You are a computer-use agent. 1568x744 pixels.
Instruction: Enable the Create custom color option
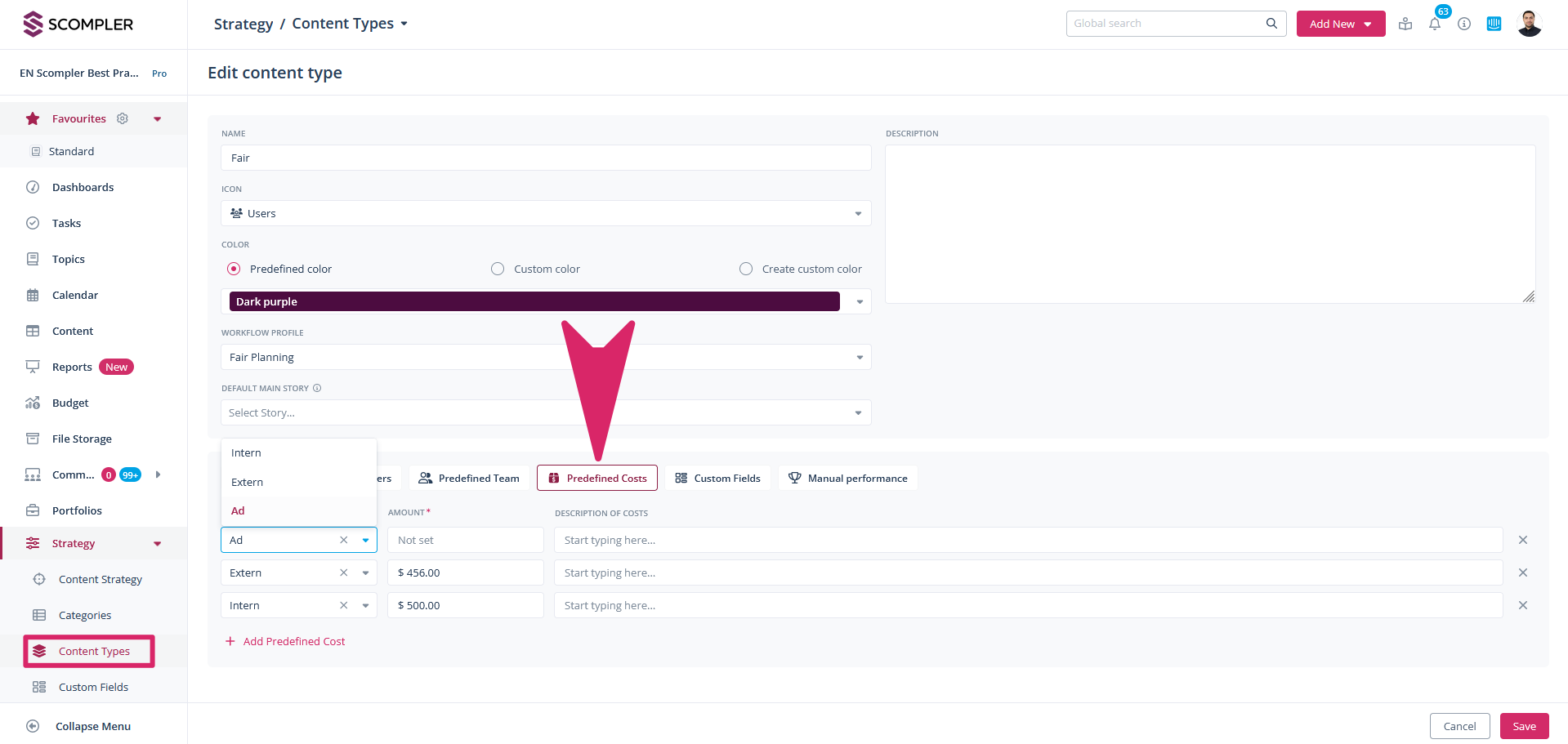(746, 269)
